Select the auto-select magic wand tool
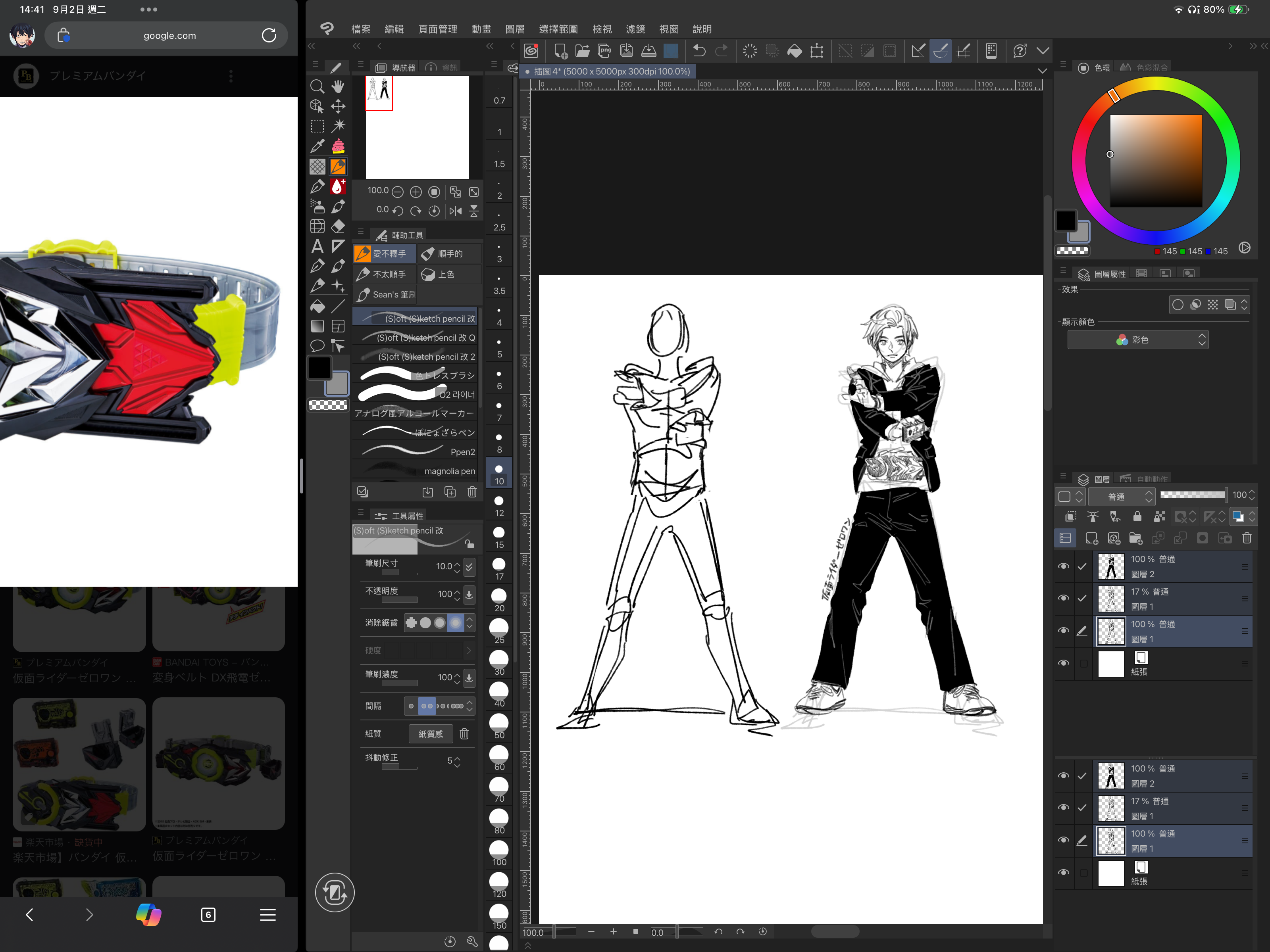The image size is (1270, 952). pyautogui.click(x=338, y=126)
